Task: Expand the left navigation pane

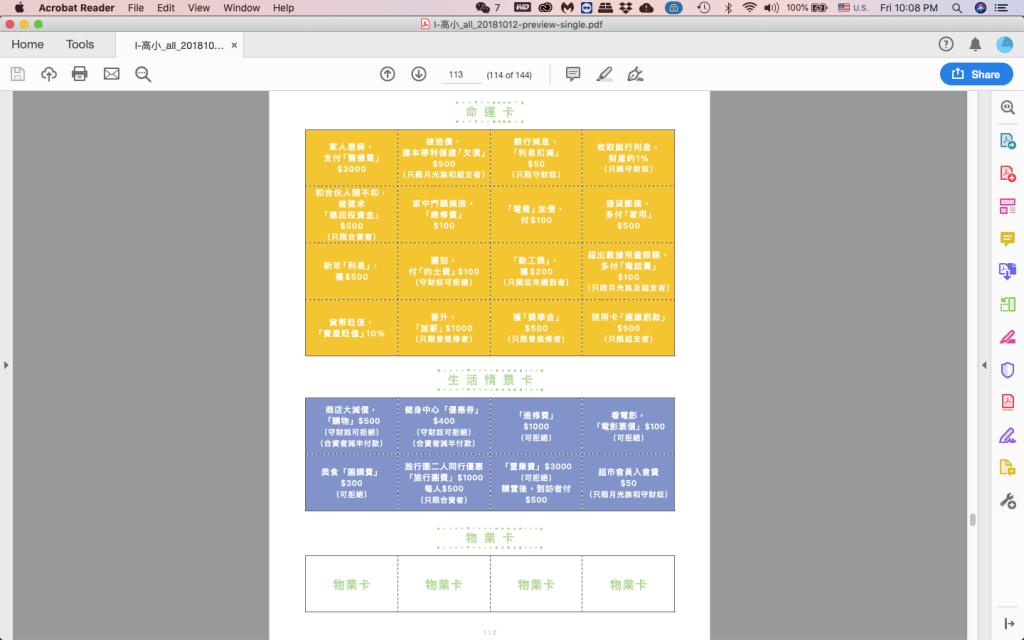Action: pyautogui.click(x=6, y=365)
